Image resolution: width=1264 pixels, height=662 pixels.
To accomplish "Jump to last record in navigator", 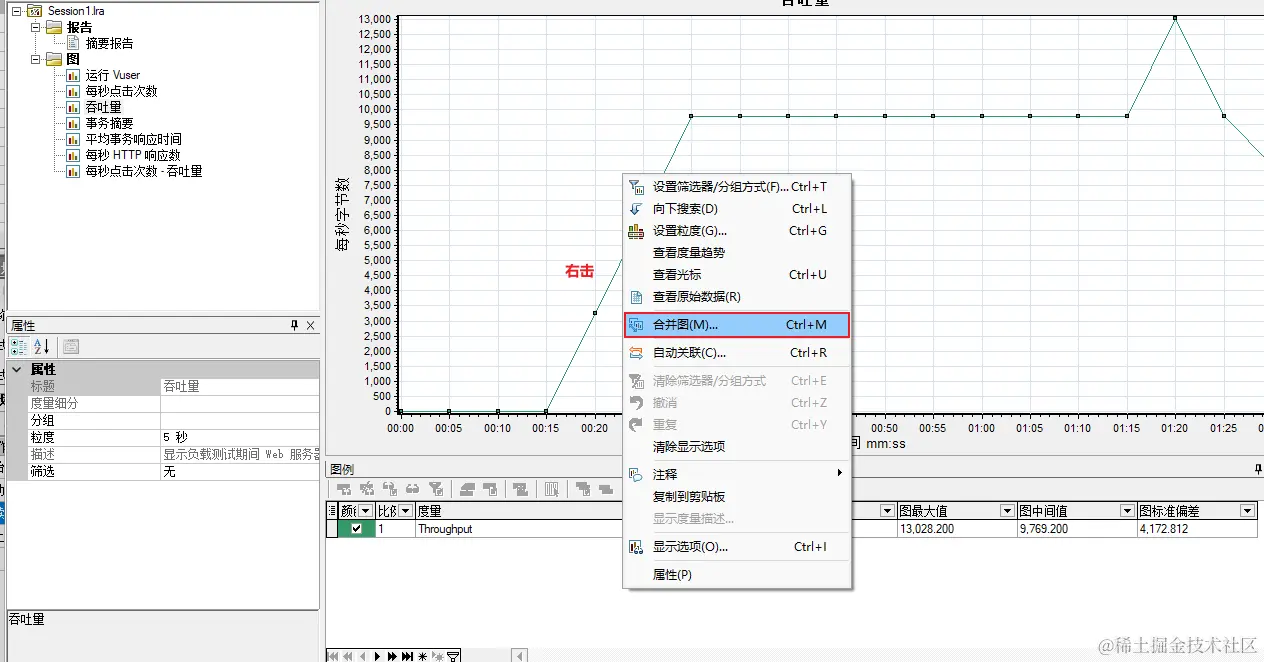I will click(x=407, y=657).
